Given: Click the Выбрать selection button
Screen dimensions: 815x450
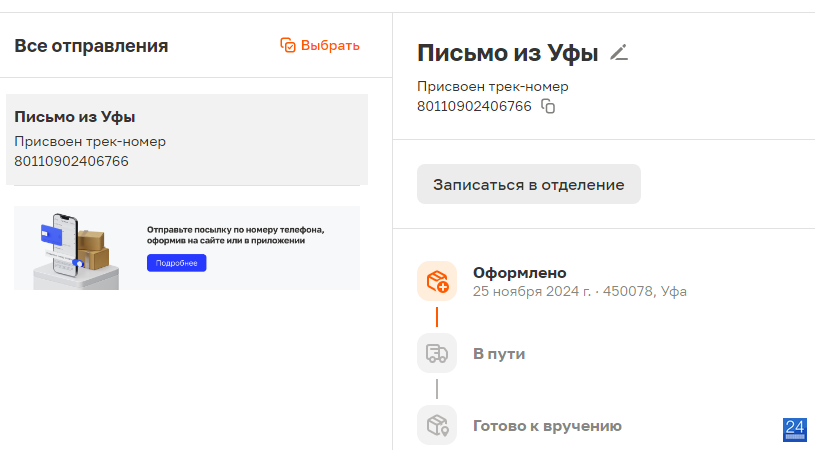Looking at the screenshot, I should (x=320, y=45).
